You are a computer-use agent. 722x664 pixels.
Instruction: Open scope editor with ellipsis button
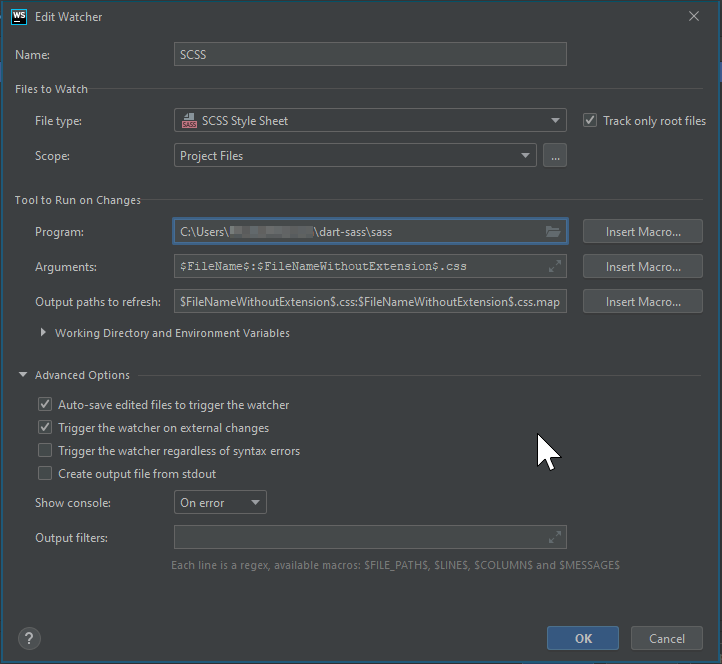pos(555,156)
